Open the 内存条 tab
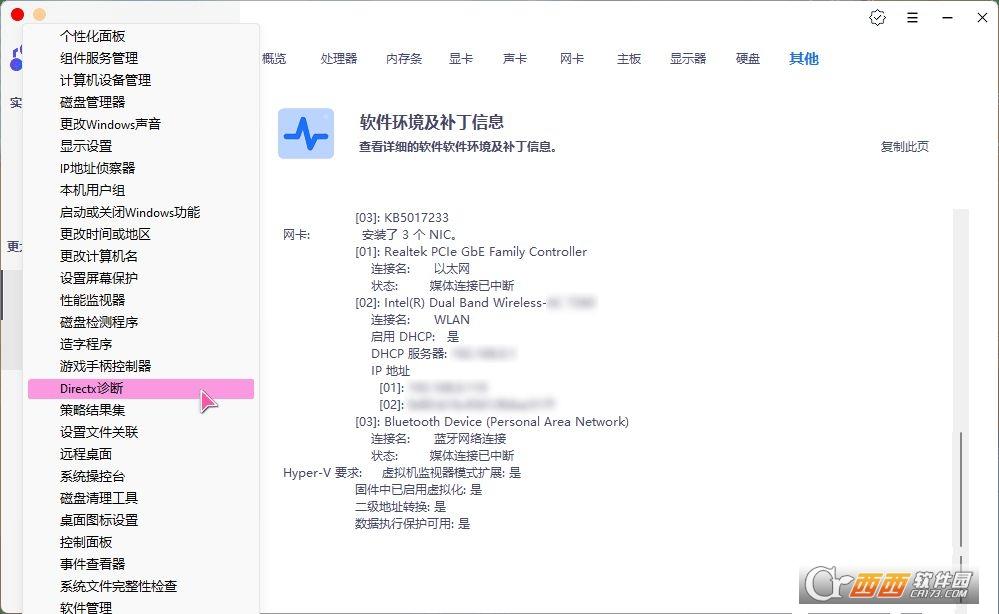 404,59
